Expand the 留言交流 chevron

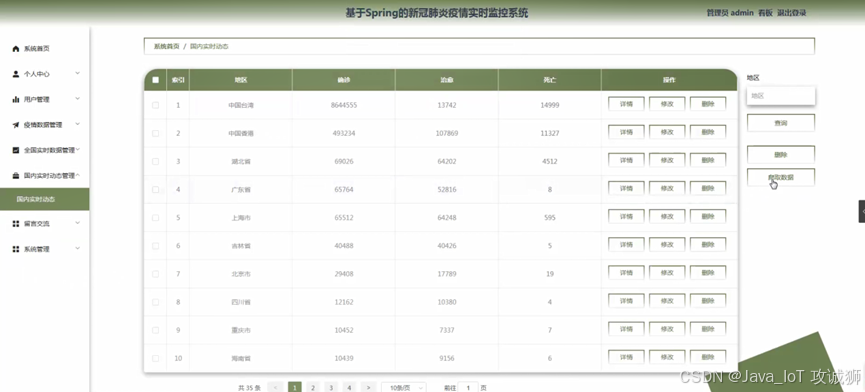(x=78, y=223)
